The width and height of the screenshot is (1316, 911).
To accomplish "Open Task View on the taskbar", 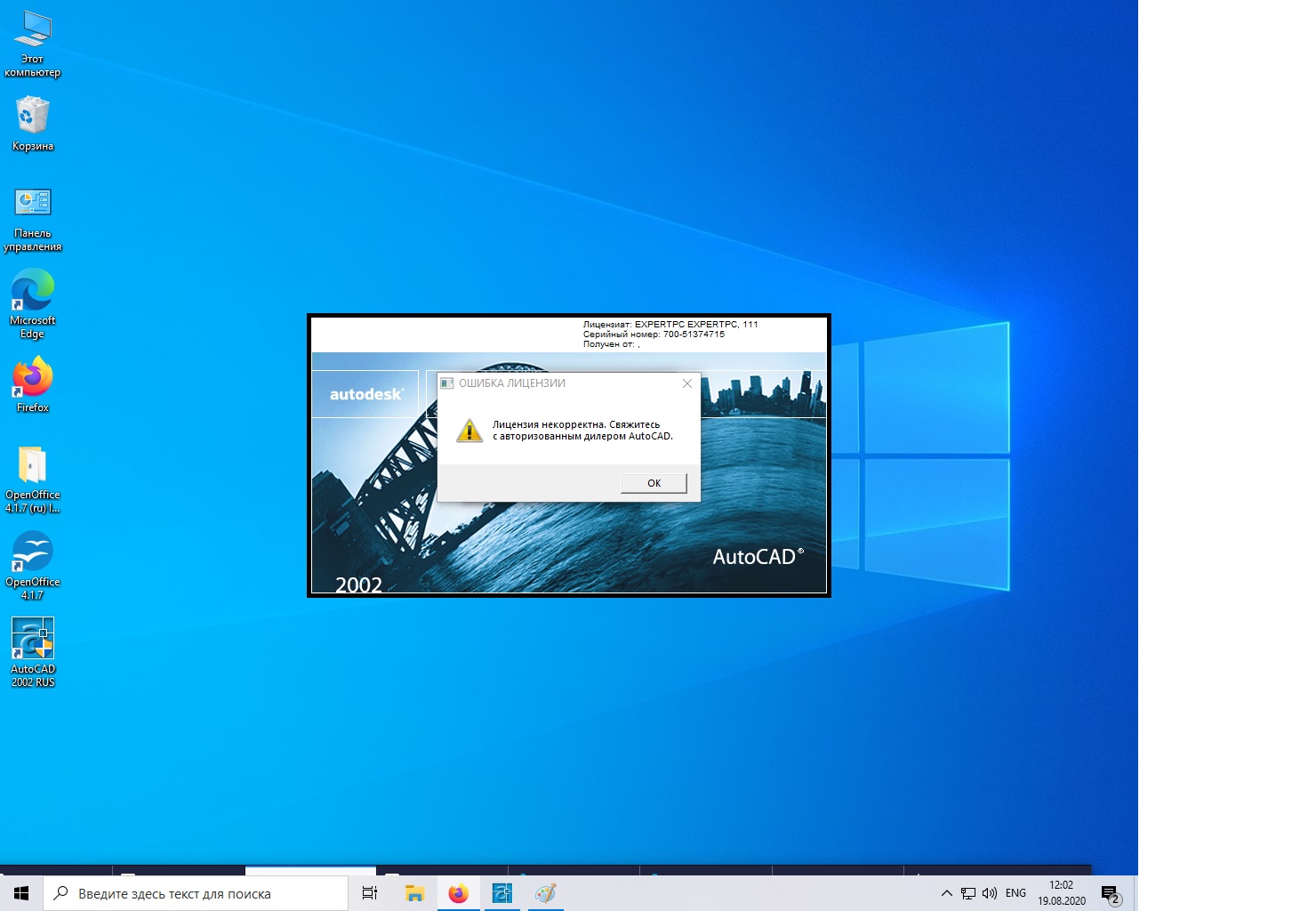I will (x=370, y=893).
